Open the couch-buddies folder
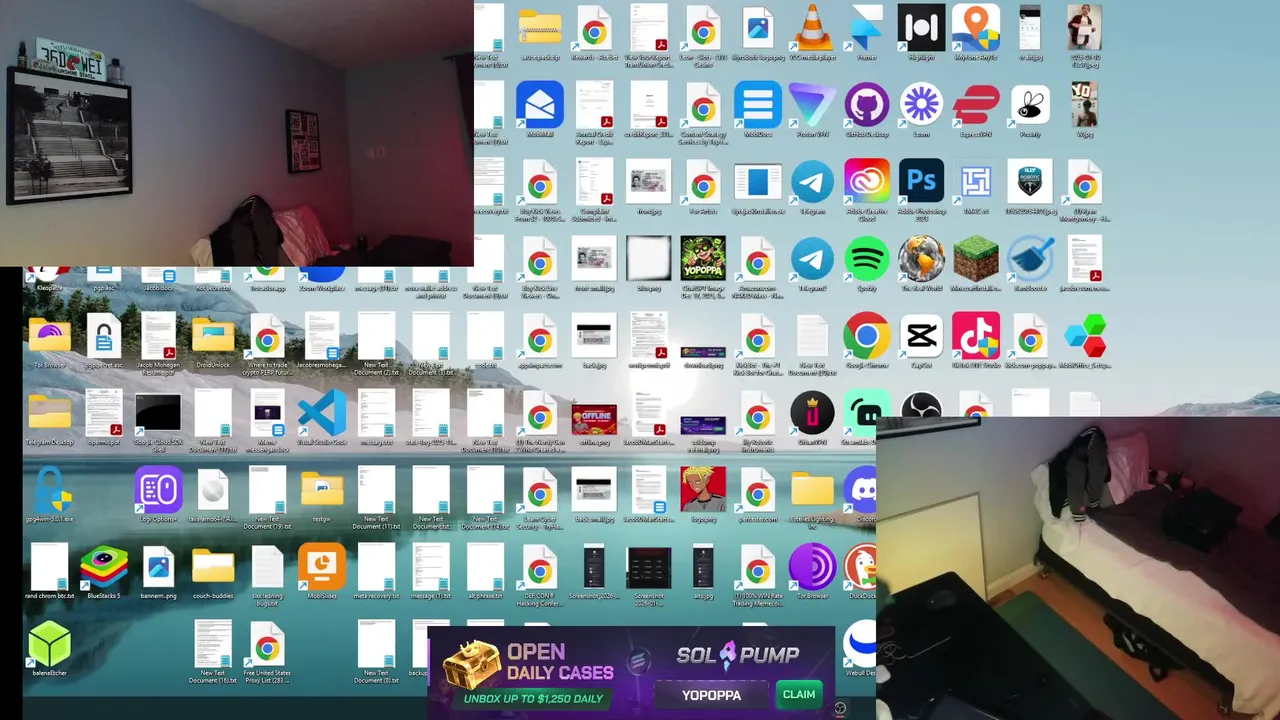Image resolution: width=1280 pixels, height=720 pixels. 213,568
